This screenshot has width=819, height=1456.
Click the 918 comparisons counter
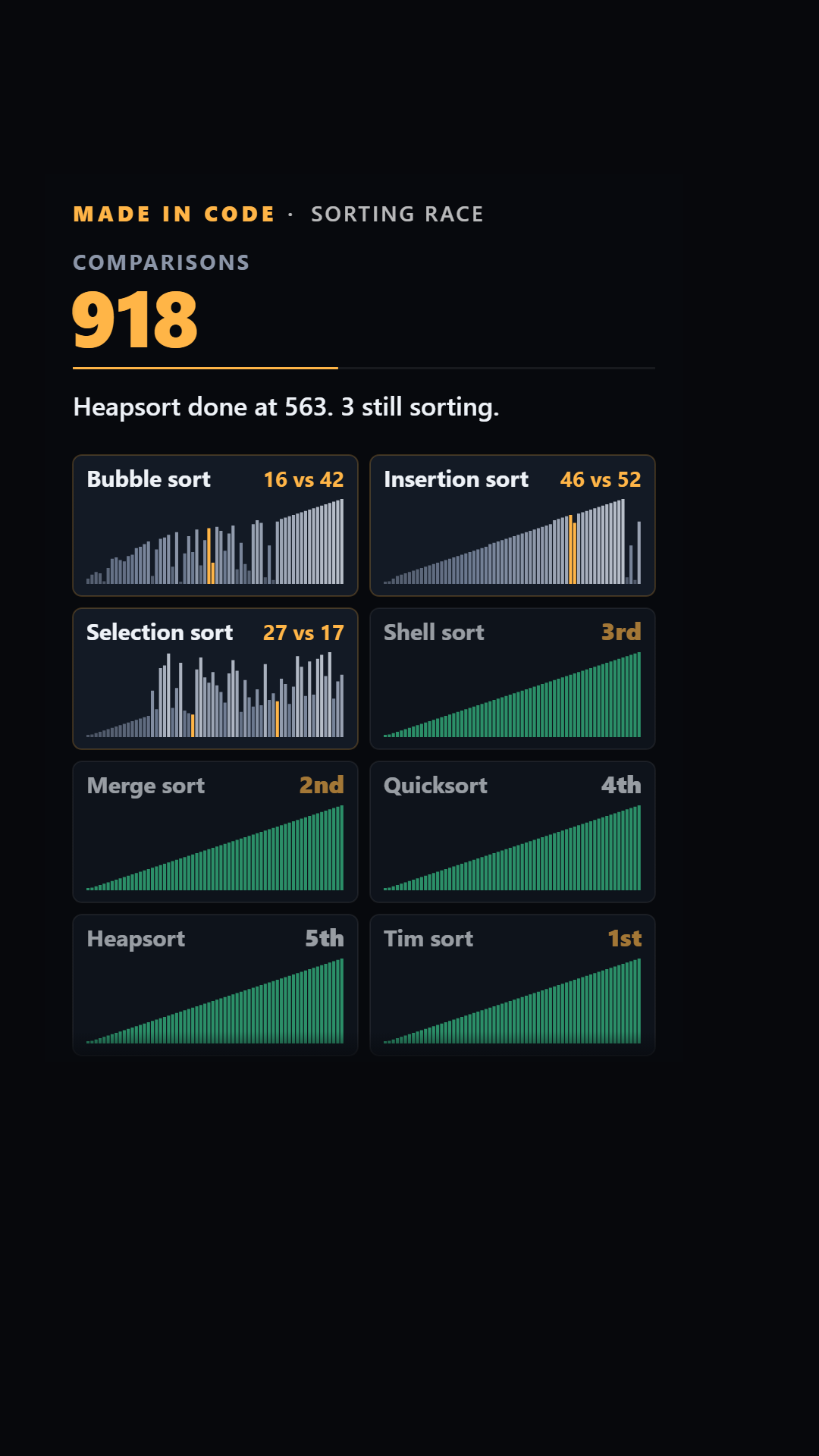coord(135,319)
